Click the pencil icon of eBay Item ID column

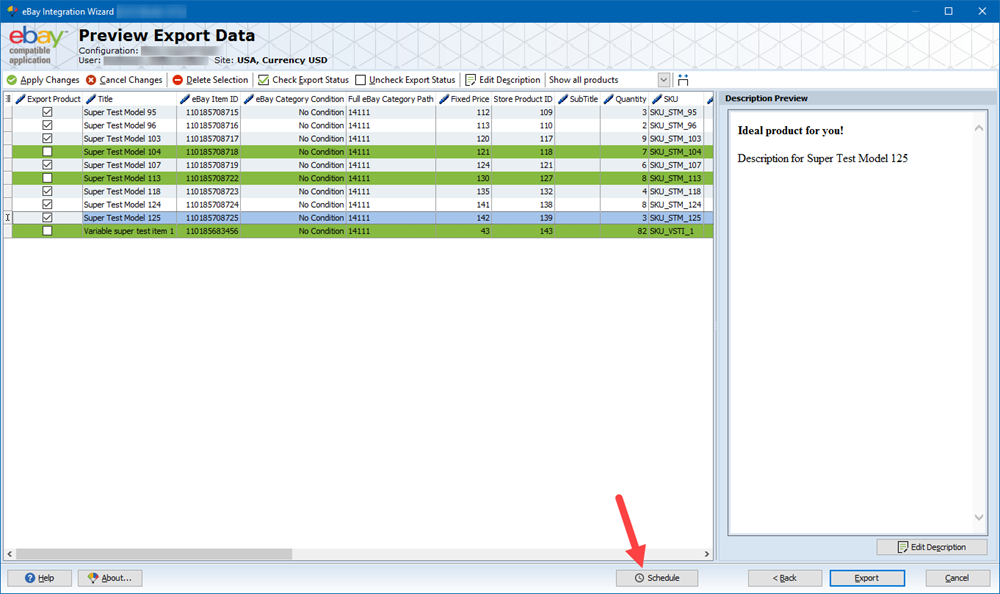coord(185,99)
